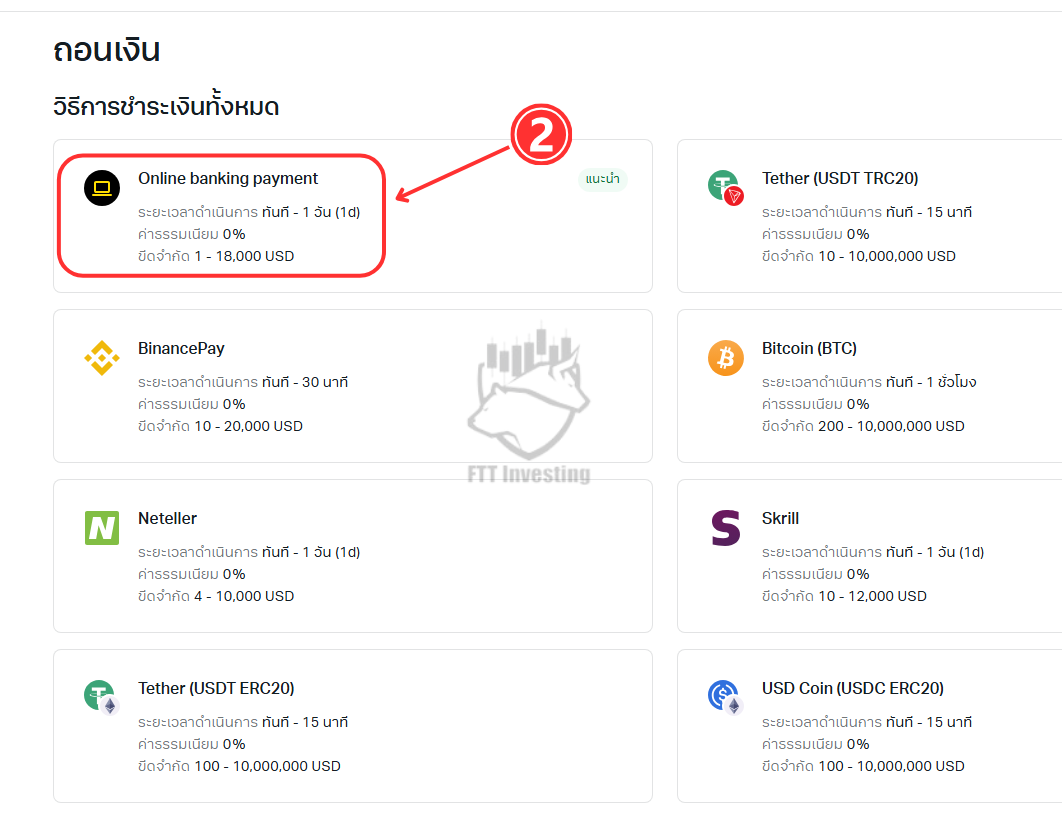Click the limit text 10 - 12,000 USD
Screen dimensions: 1062x829
872,596
